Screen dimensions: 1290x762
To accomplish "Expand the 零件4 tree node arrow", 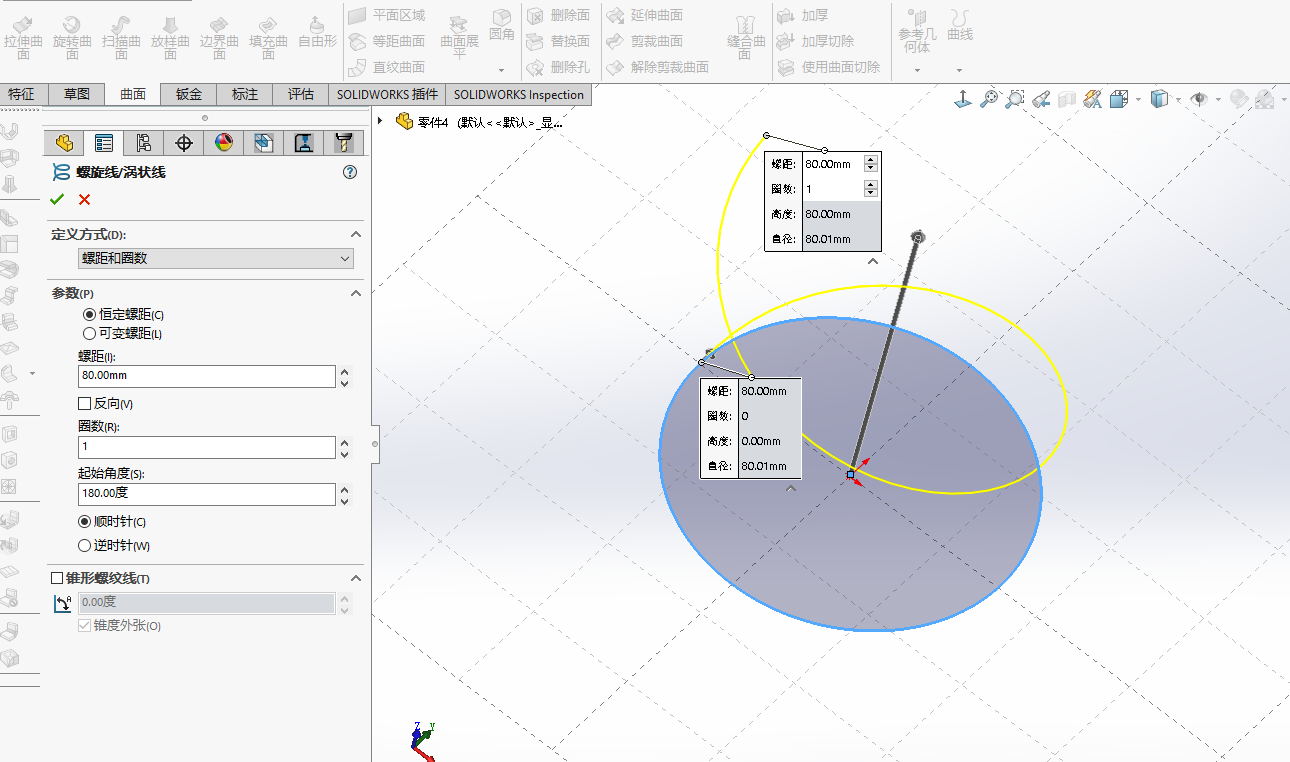I will coord(381,121).
